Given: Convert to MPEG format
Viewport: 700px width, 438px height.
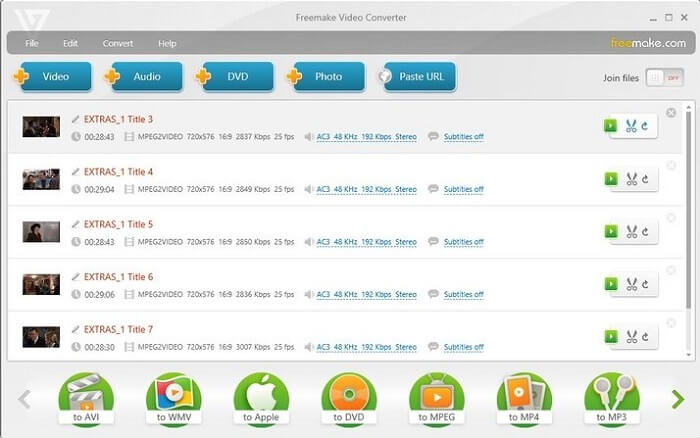Looking at the screenshot, I should click(437, 400).
